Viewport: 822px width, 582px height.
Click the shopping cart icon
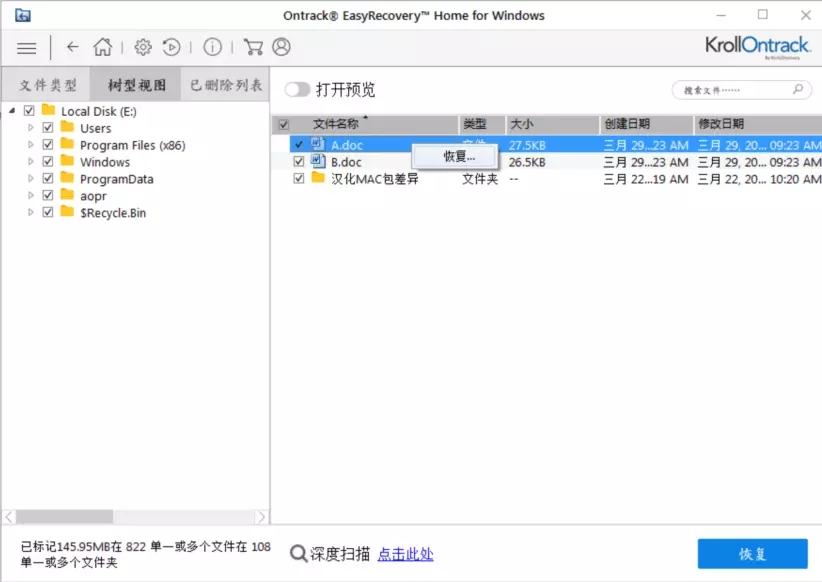point(253,47)
